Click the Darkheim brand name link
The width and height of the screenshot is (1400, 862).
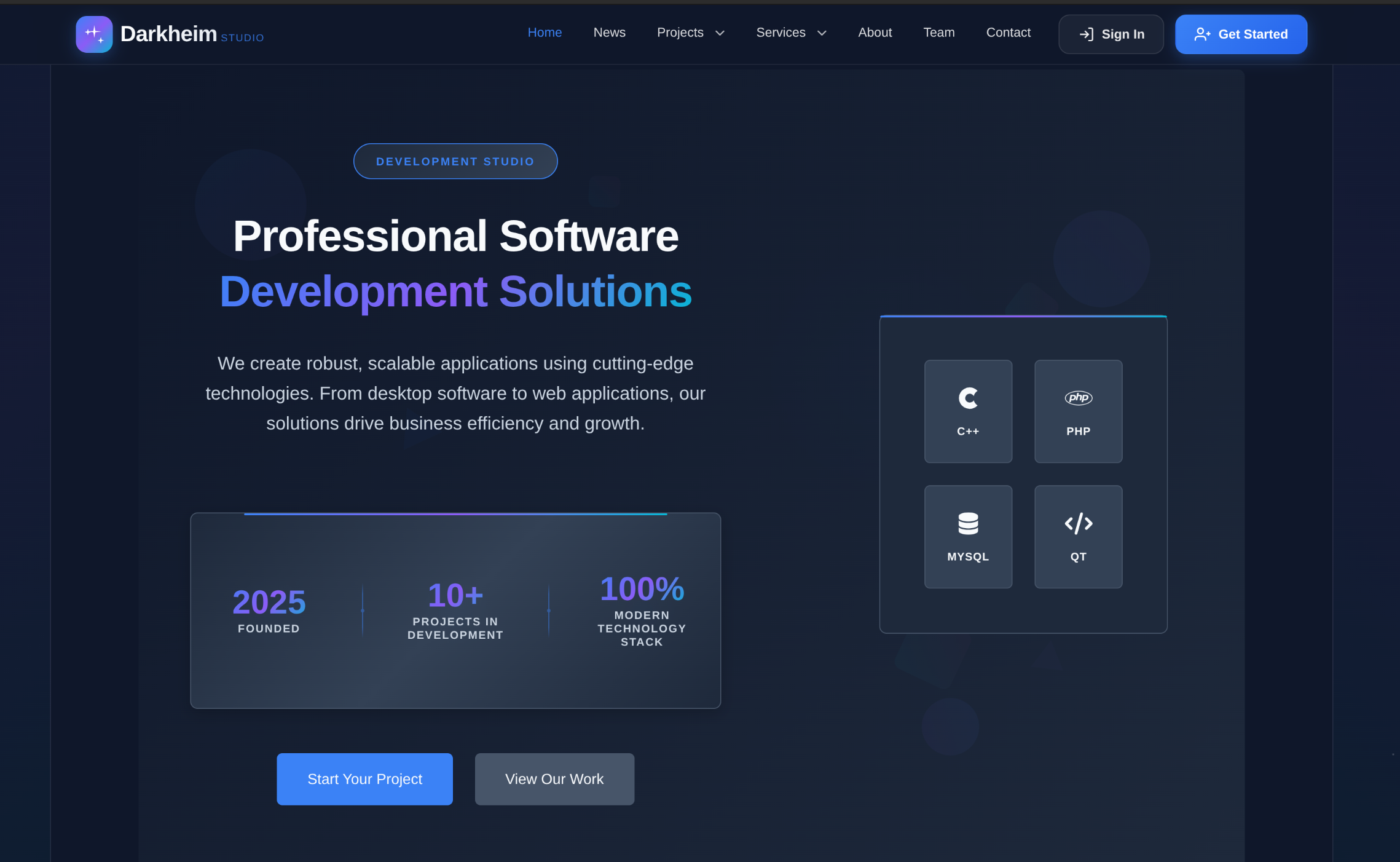(168, 34)
